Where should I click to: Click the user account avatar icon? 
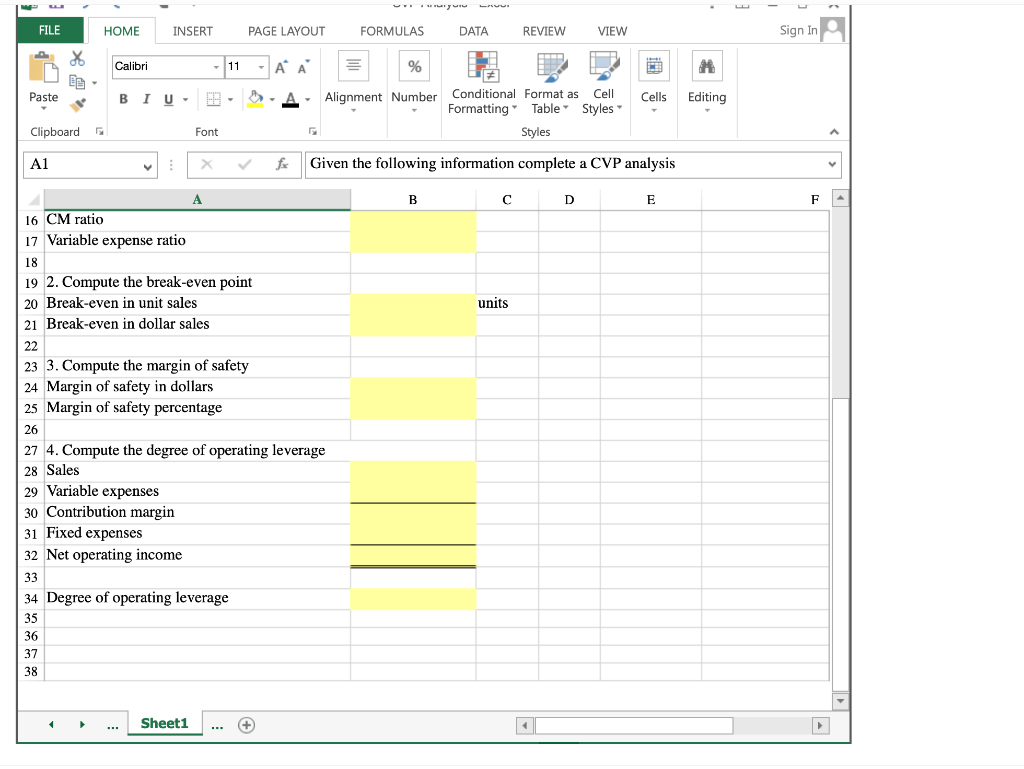(833, 29)
